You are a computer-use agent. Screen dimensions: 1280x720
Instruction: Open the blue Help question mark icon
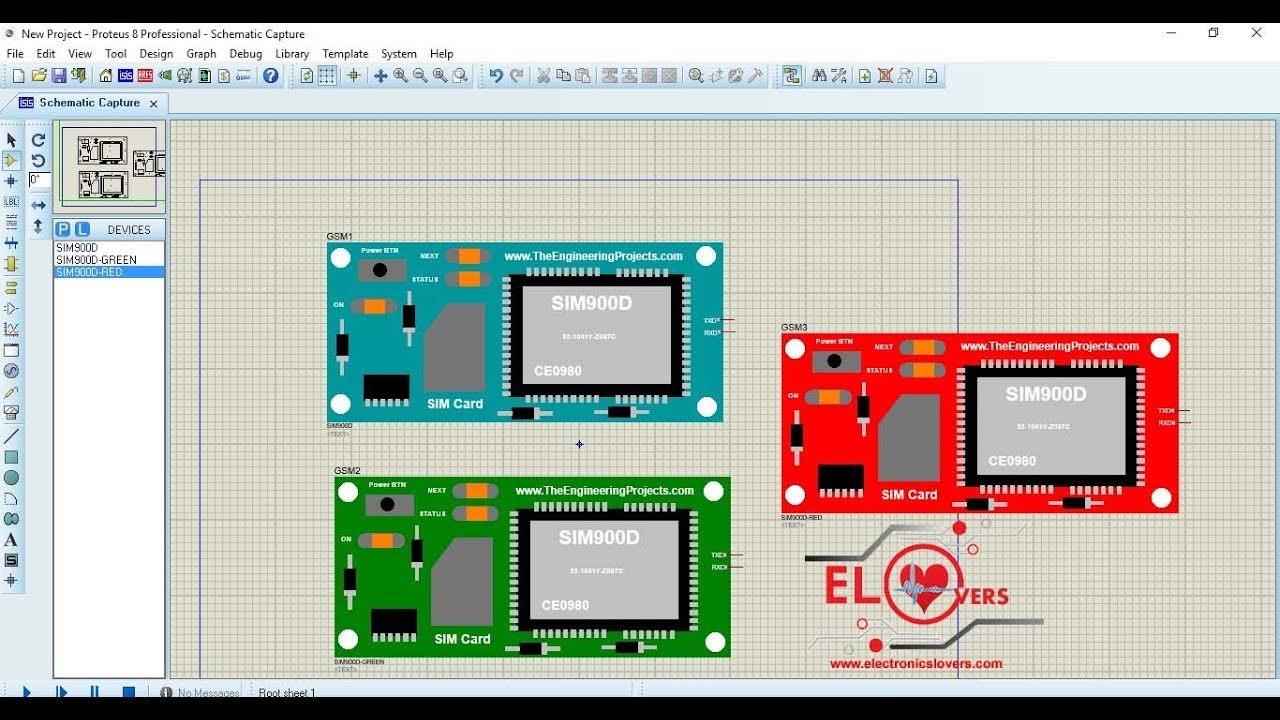tap(270, 76)
